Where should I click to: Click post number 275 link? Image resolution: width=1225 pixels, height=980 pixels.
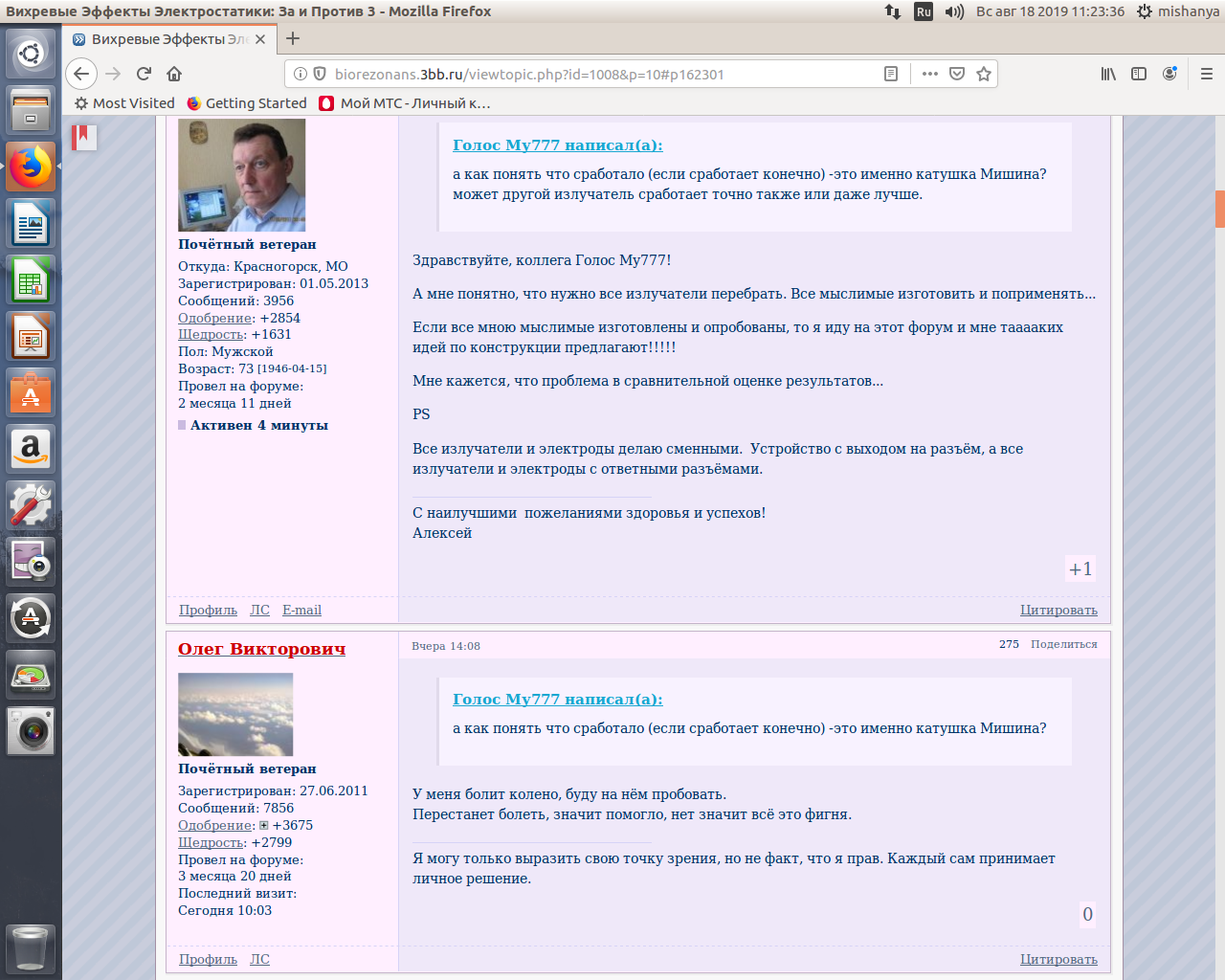[x=1009, y=644]
